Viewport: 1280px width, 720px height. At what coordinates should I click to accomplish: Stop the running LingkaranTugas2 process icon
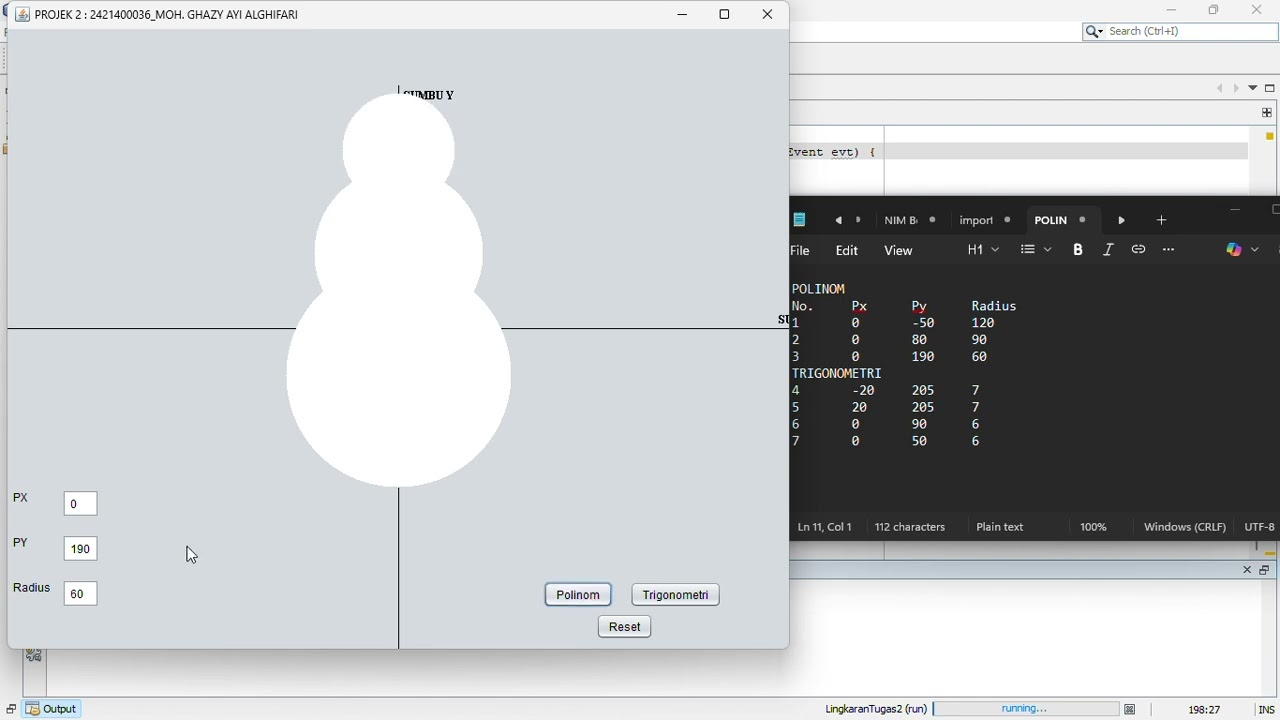[x=1130, y=709]
